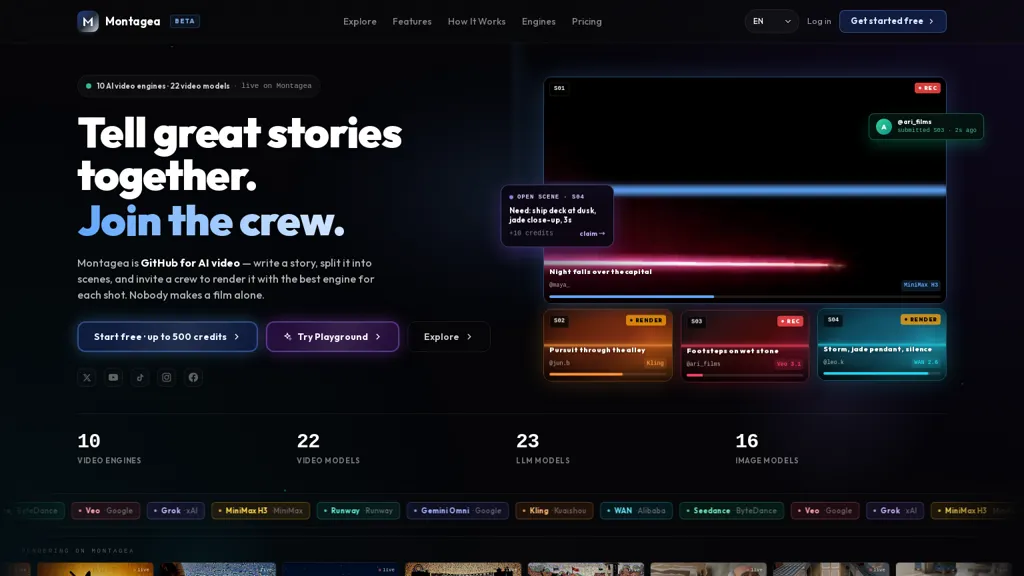Open the Instagram social icon
This screenshot has width=1024, height=576.
(x=167, y=377)
